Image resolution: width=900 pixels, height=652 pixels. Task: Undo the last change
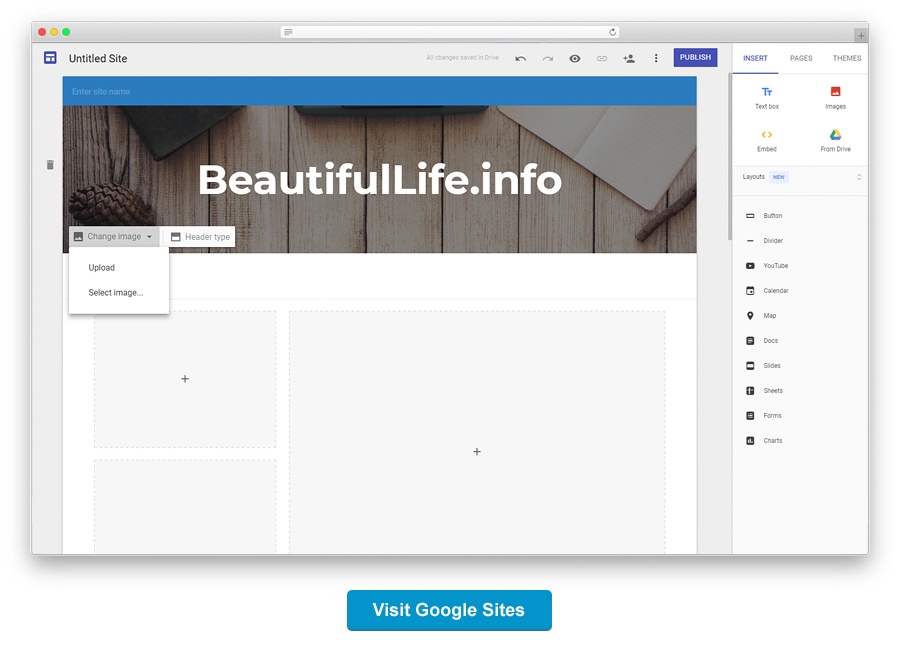[521, 59]
